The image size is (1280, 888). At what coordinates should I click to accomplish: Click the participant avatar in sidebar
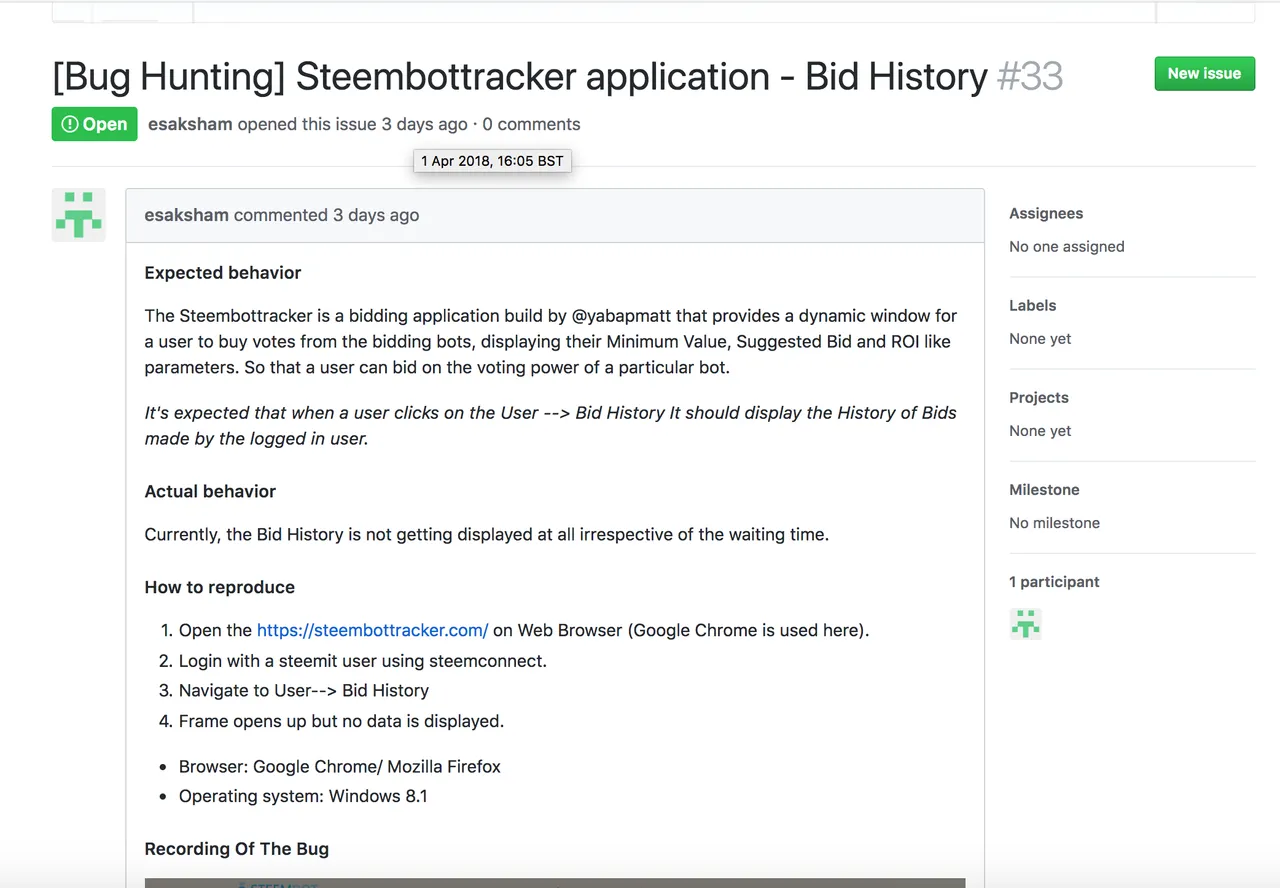1025,624
